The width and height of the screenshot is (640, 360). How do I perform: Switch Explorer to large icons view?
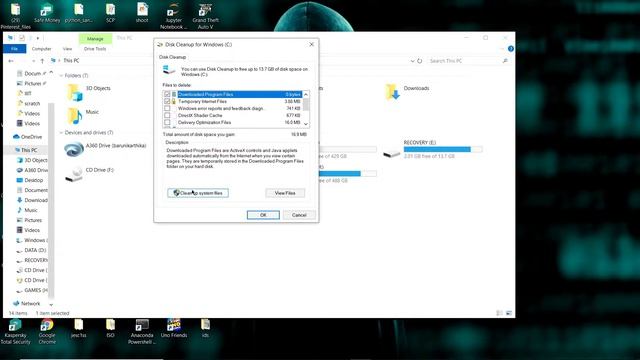coord(509,313)
